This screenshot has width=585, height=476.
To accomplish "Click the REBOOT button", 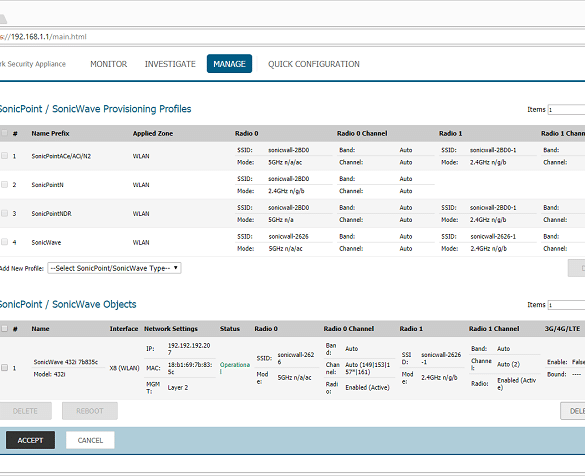I will coord(90,411).
